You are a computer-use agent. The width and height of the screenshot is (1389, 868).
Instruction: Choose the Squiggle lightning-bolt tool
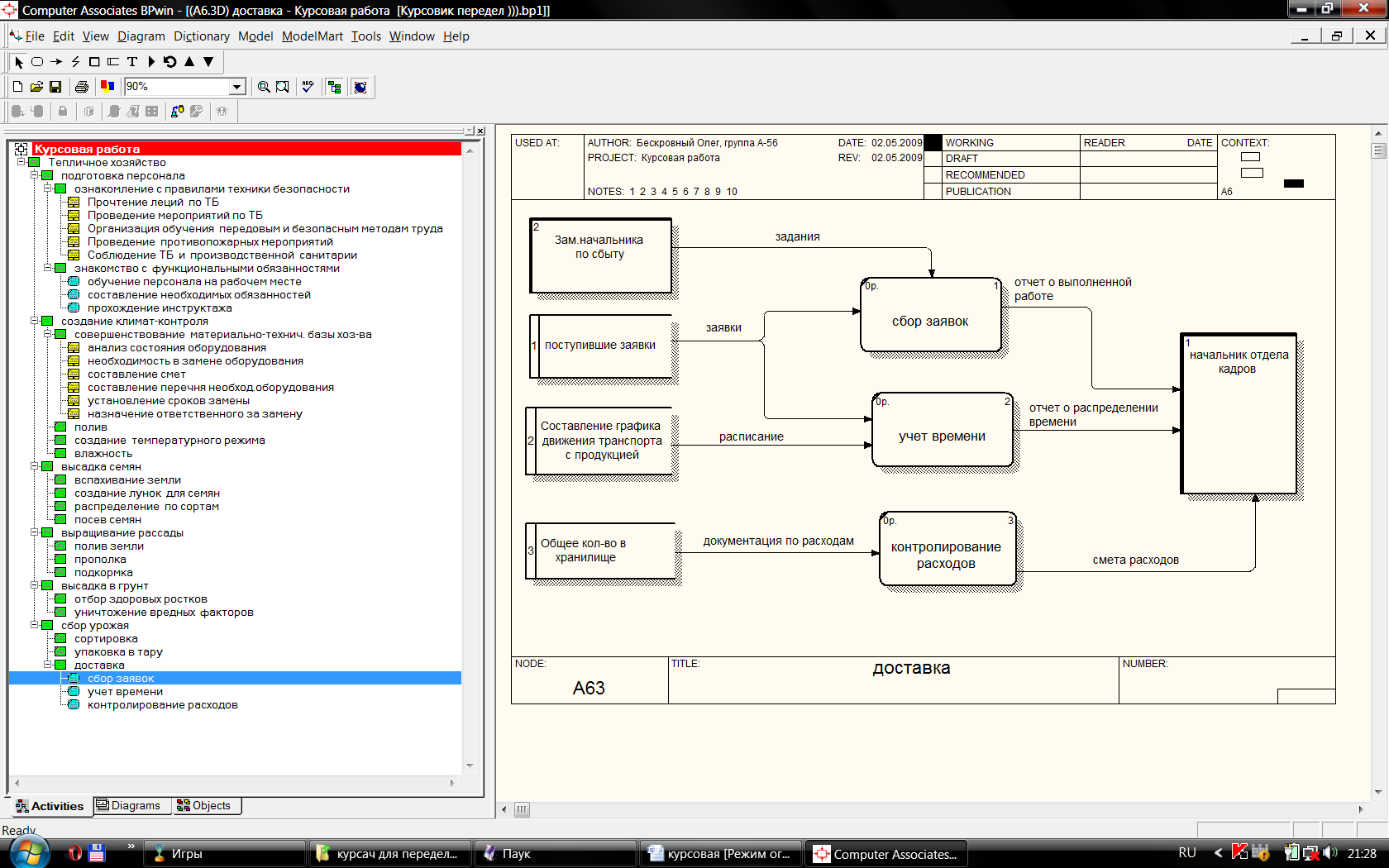tap(75, 62)
